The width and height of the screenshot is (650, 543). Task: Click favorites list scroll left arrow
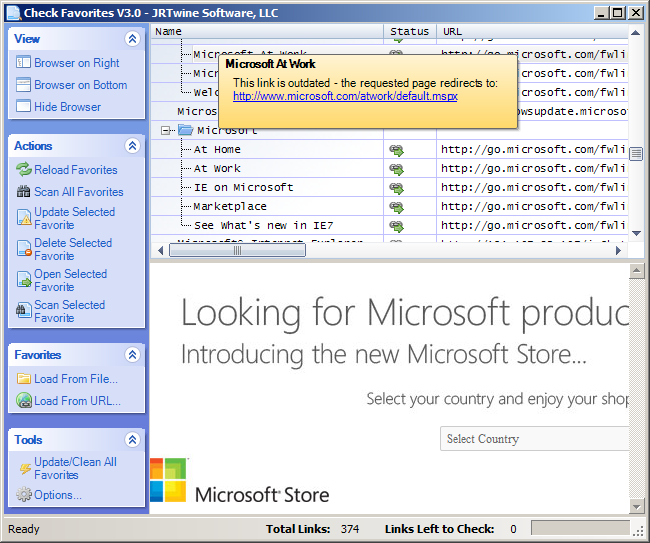161,250
